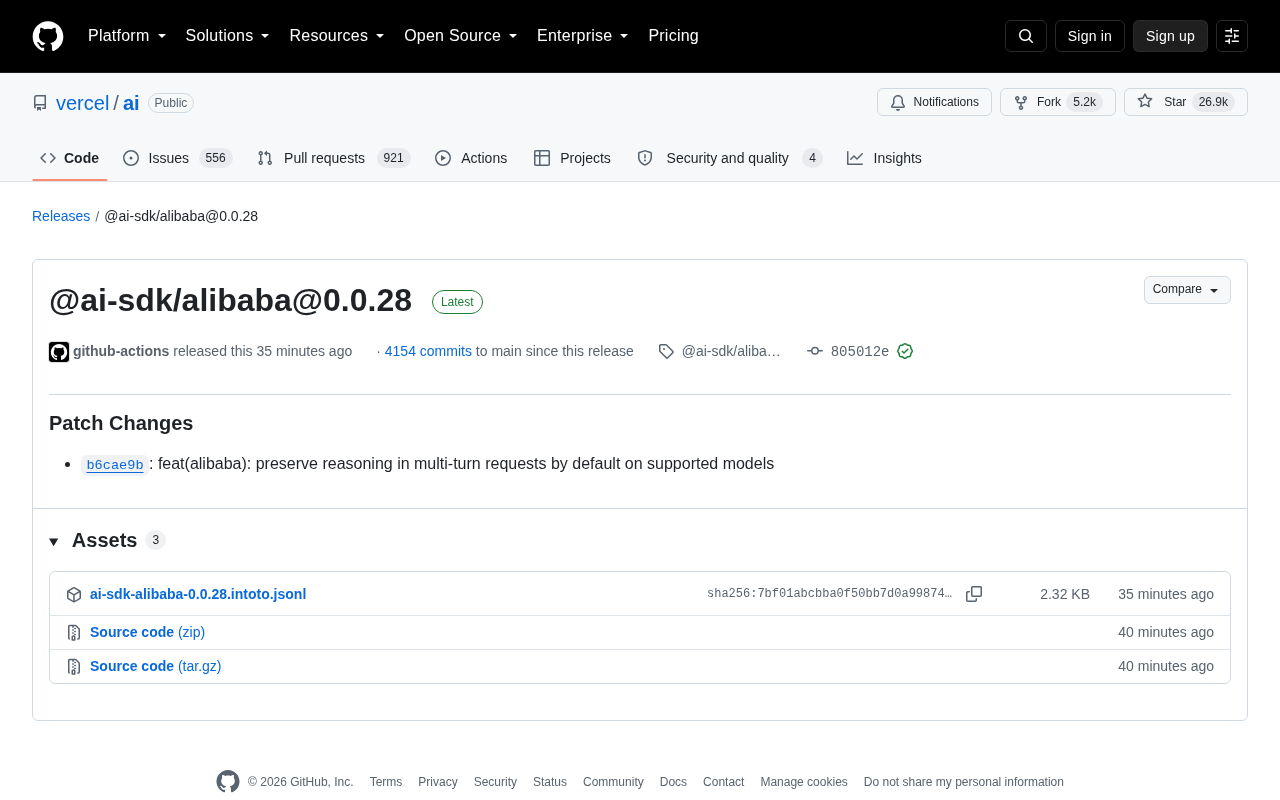Open the vercel owner link

(82, 103)
